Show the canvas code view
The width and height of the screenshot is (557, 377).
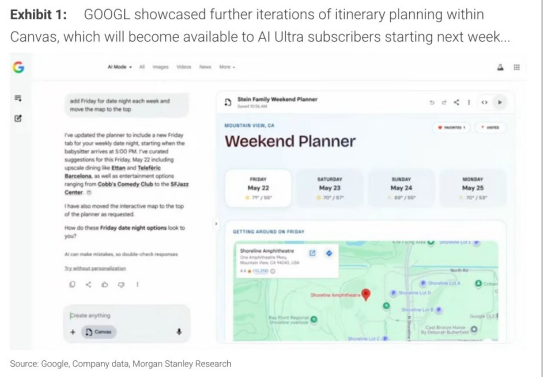485,102
